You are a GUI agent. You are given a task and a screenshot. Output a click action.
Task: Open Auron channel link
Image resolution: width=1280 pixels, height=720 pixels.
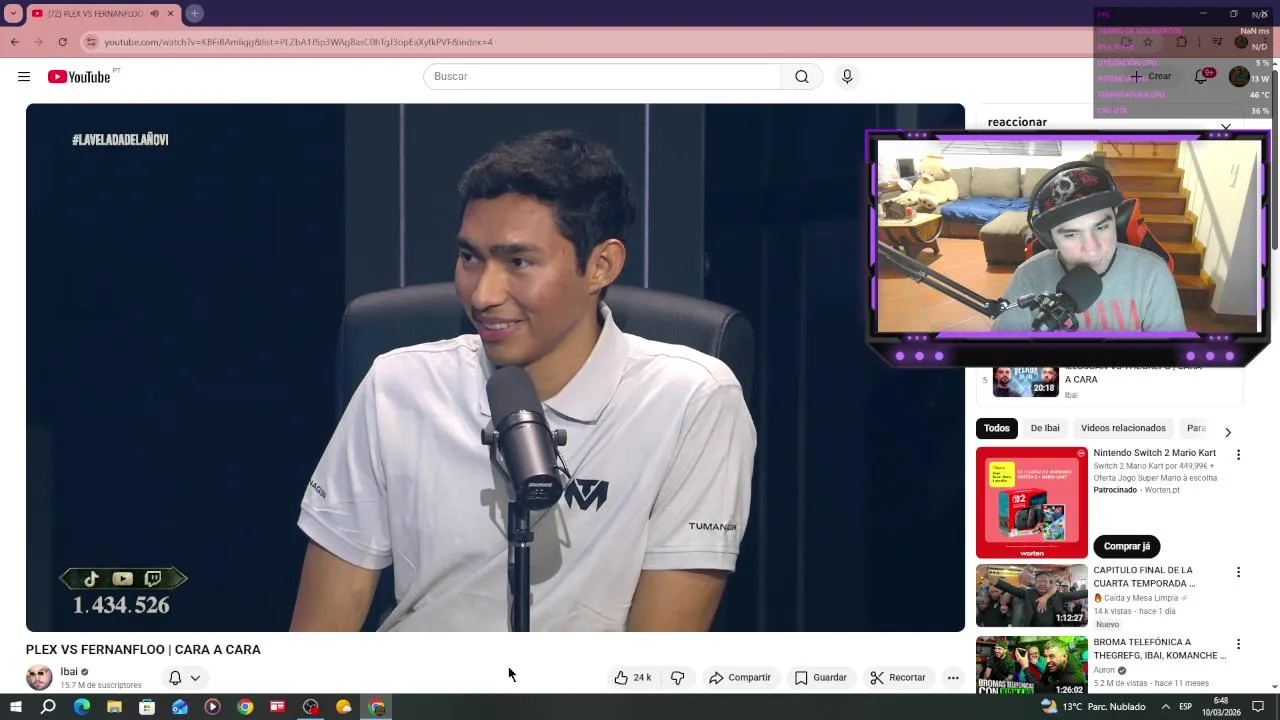(x=1104, y=670)
